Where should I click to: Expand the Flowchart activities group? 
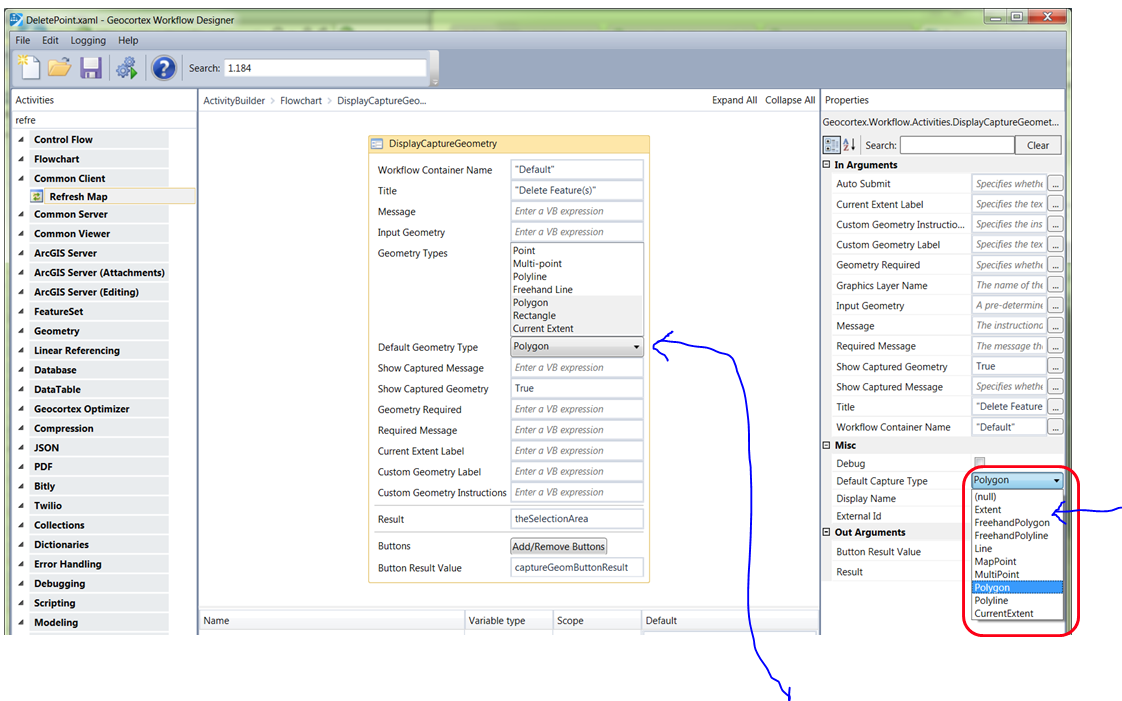pyautogui.click(x=21, y=159)
